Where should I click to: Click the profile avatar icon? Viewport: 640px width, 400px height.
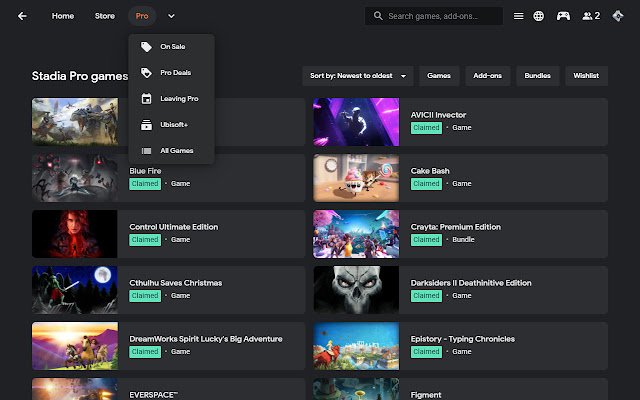click(x=619, y=16)
